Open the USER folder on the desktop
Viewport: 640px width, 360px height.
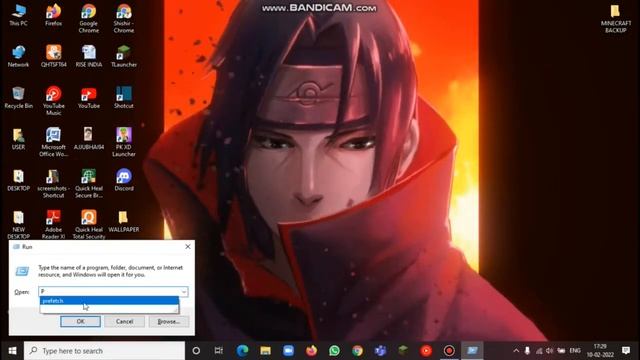(18, 139)
